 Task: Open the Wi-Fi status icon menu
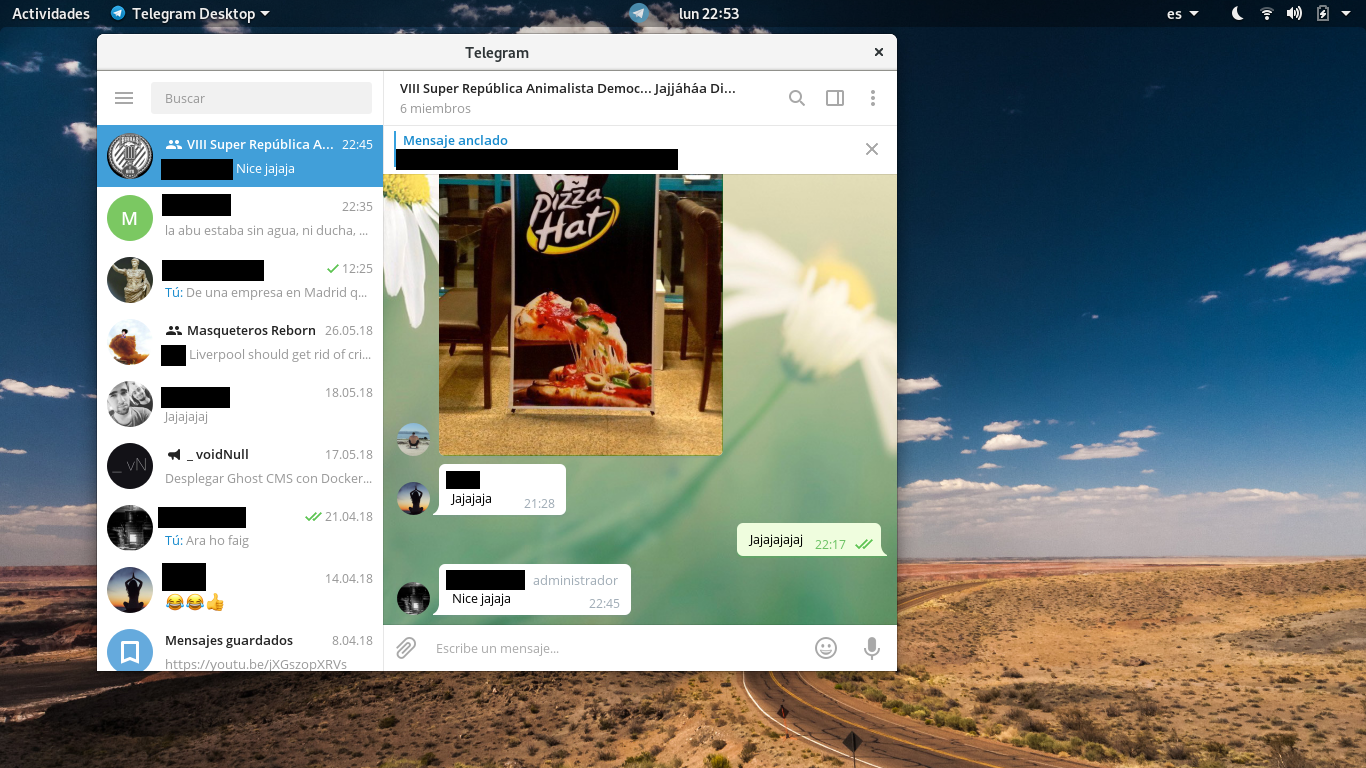tap(1267, 13)
